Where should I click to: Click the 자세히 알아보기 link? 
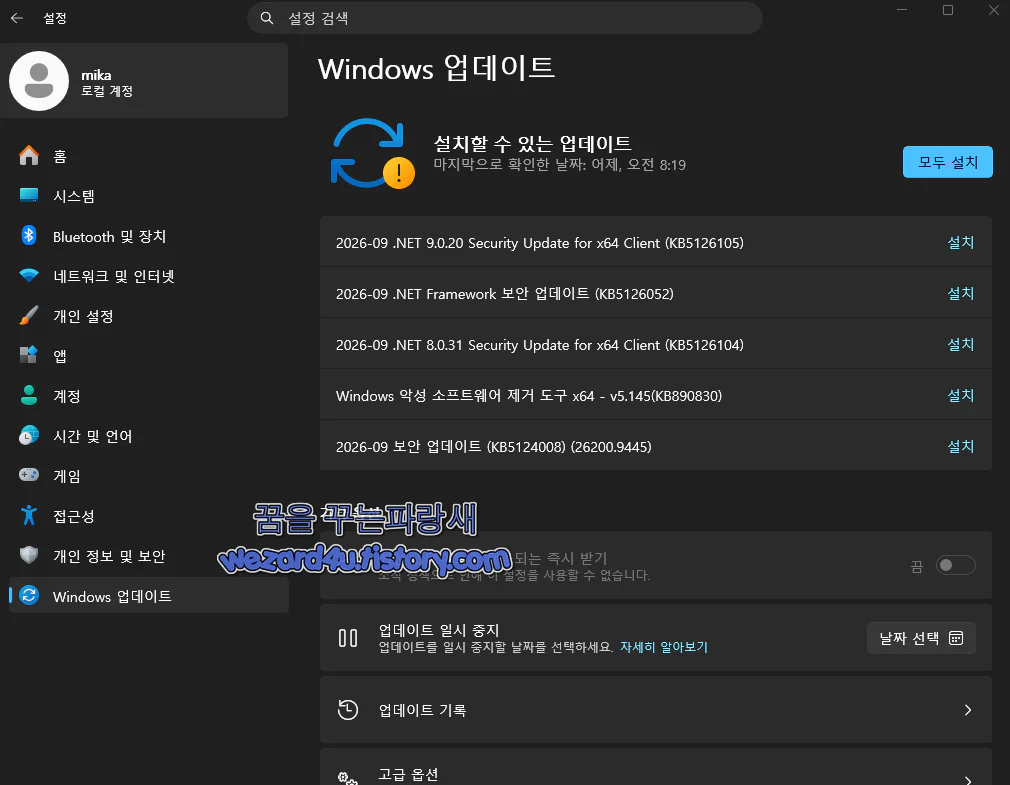tap(663, 647)
